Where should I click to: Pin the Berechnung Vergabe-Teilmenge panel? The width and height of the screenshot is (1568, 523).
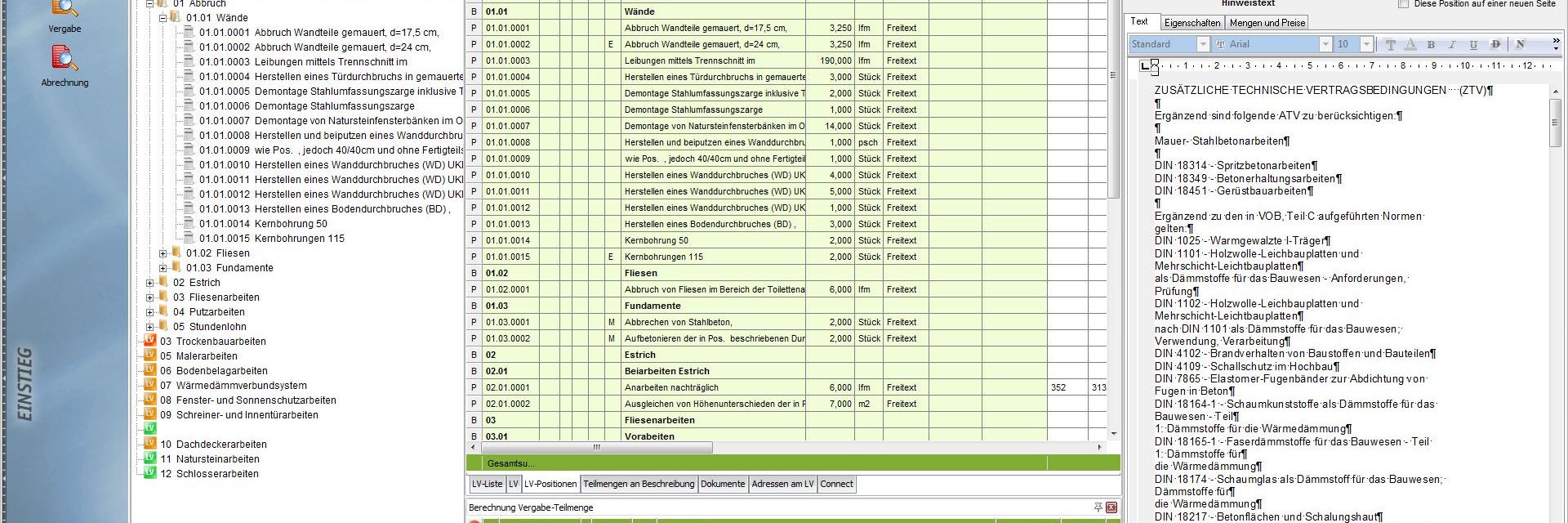pyautogui.click(x=1098, y=507)
